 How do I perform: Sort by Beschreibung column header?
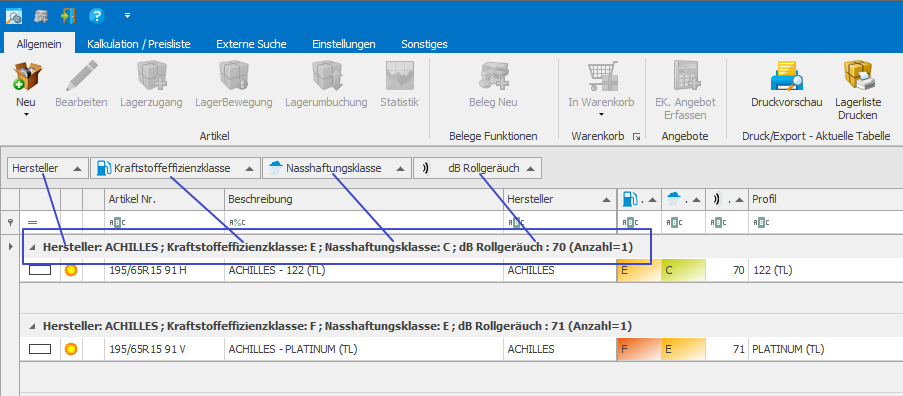364,199
